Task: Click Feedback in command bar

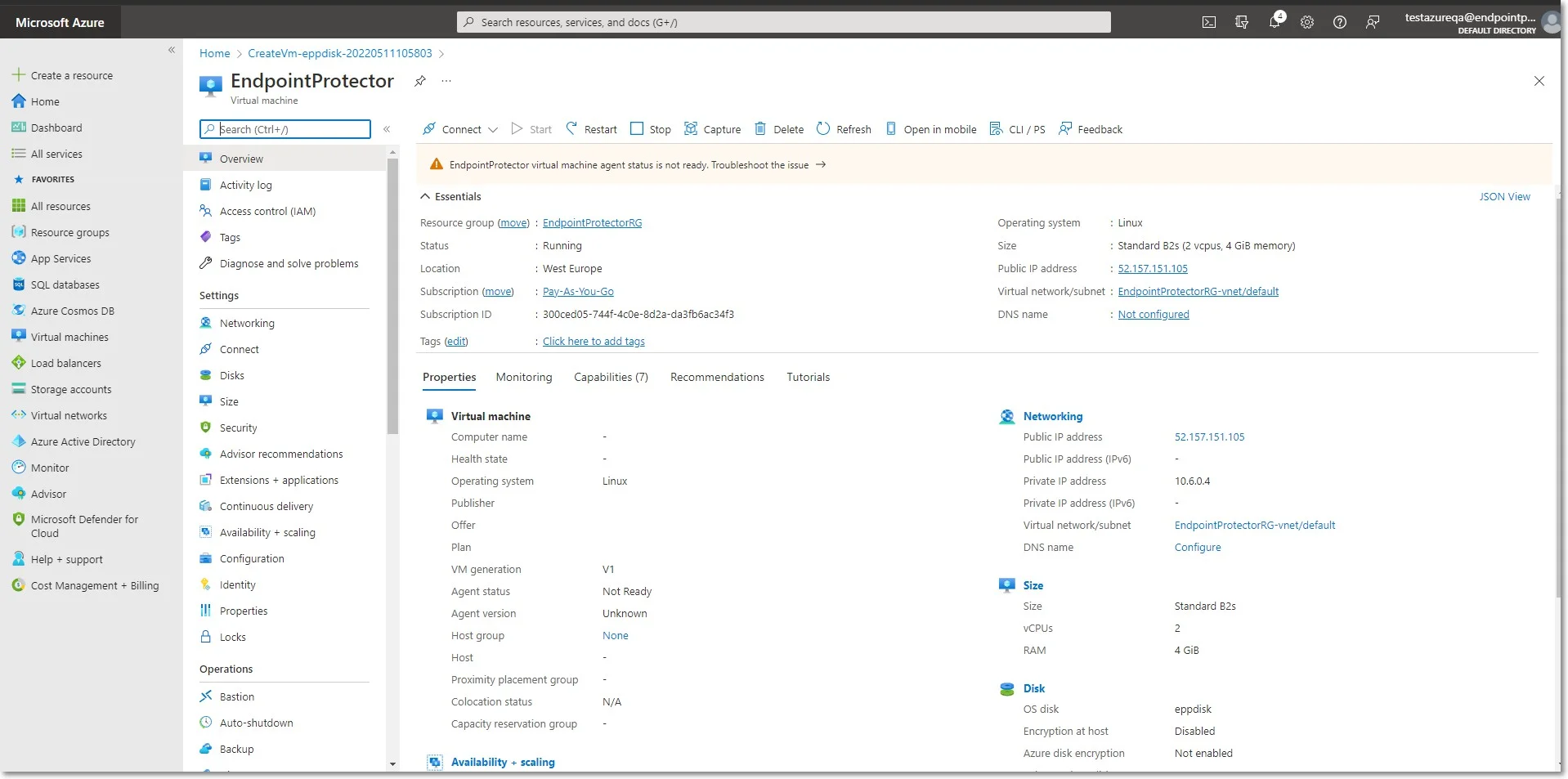Action: point(1090,129)
